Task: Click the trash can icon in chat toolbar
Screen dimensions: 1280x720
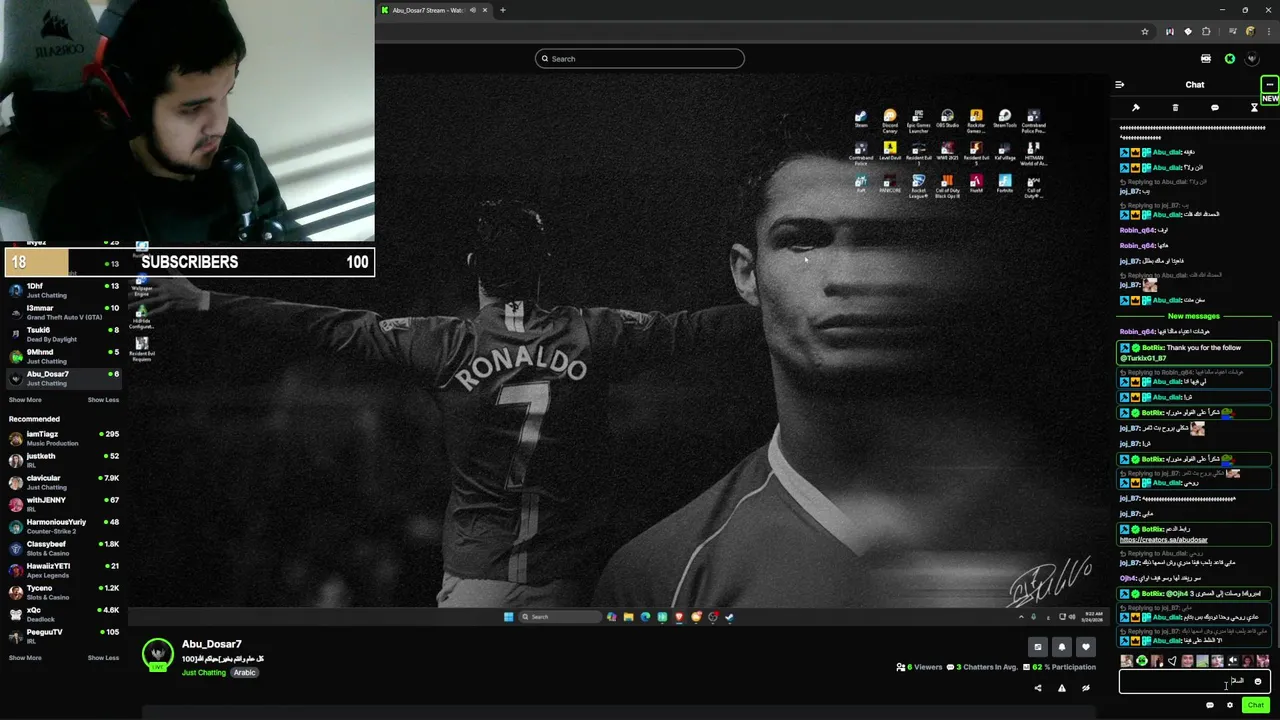Action: (1175, 108)
